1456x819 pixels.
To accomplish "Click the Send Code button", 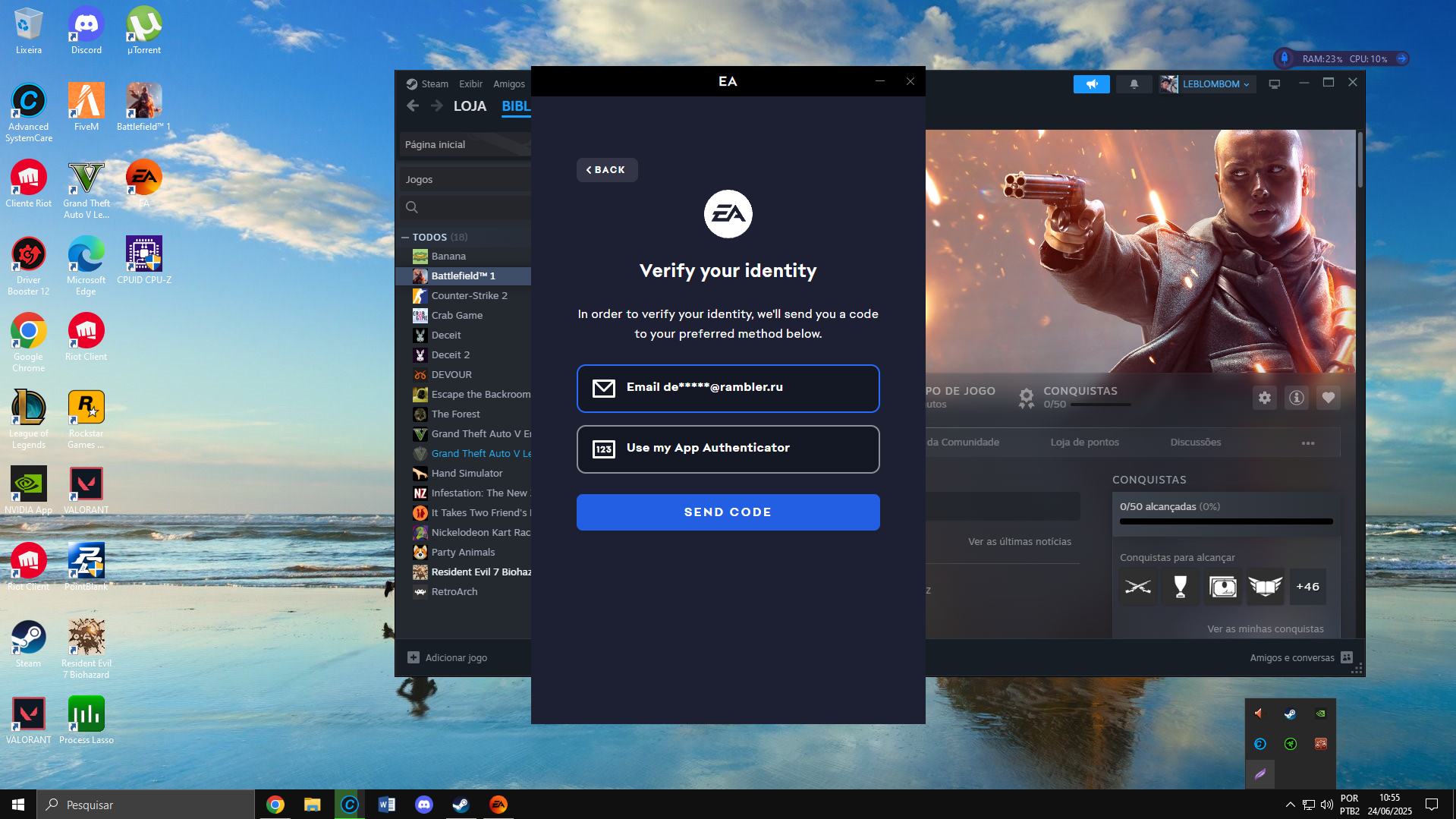I will coord(728,512).
